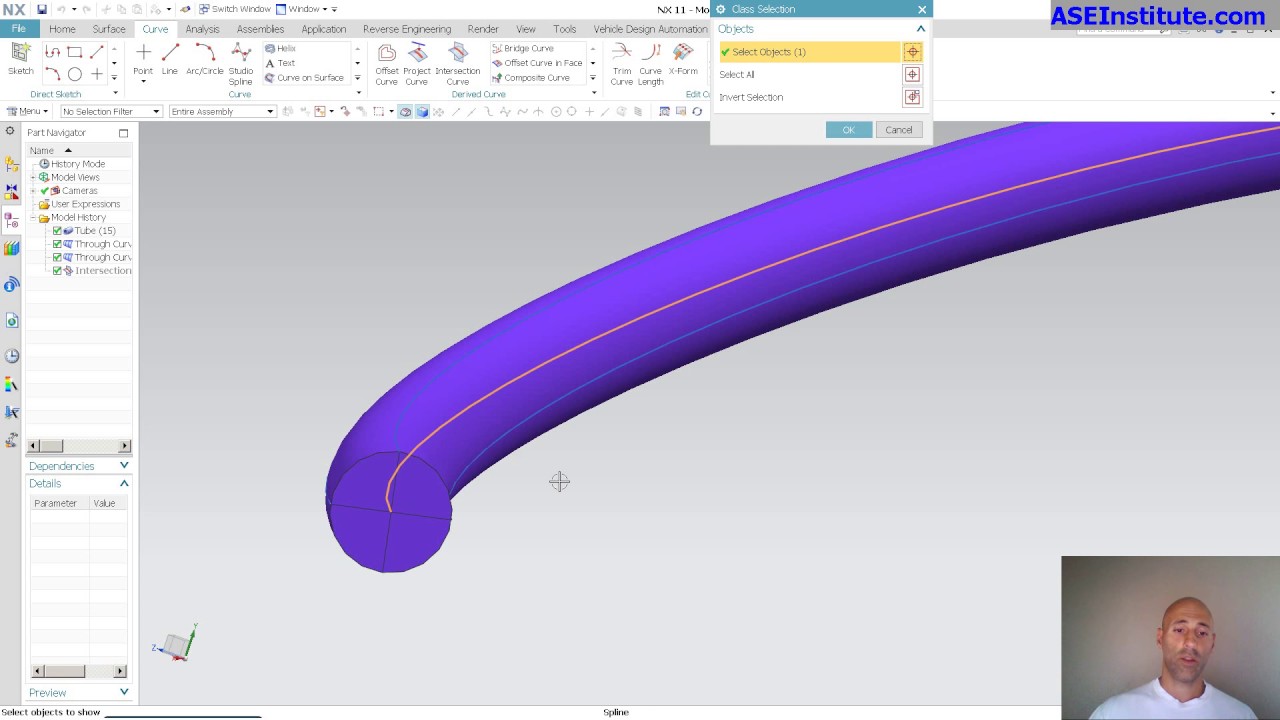Click the Part Navigator horizontal scrollbar

(79, 445)
